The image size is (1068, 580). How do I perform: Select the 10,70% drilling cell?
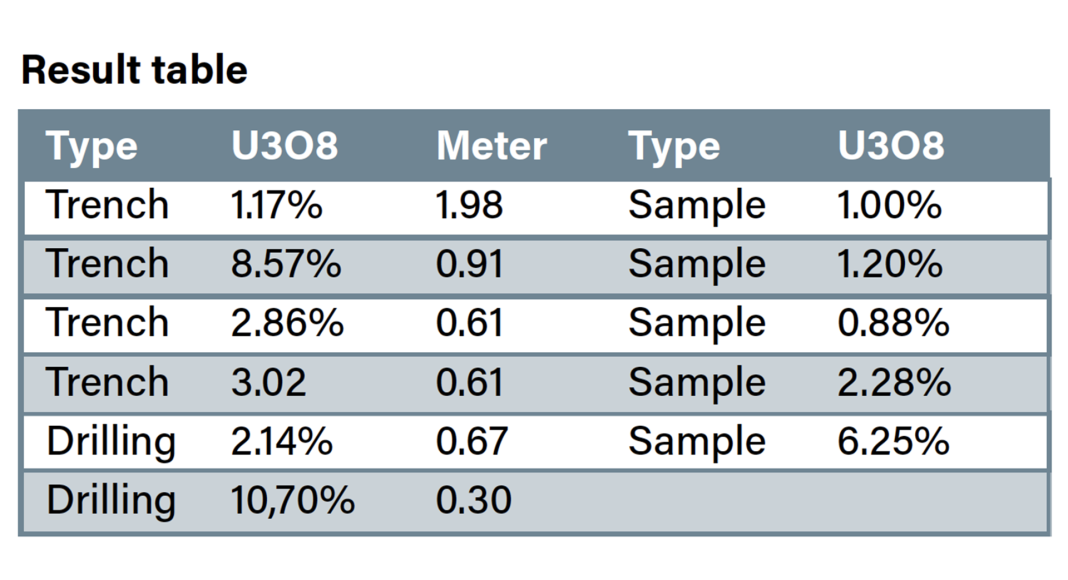pos(292,500)
